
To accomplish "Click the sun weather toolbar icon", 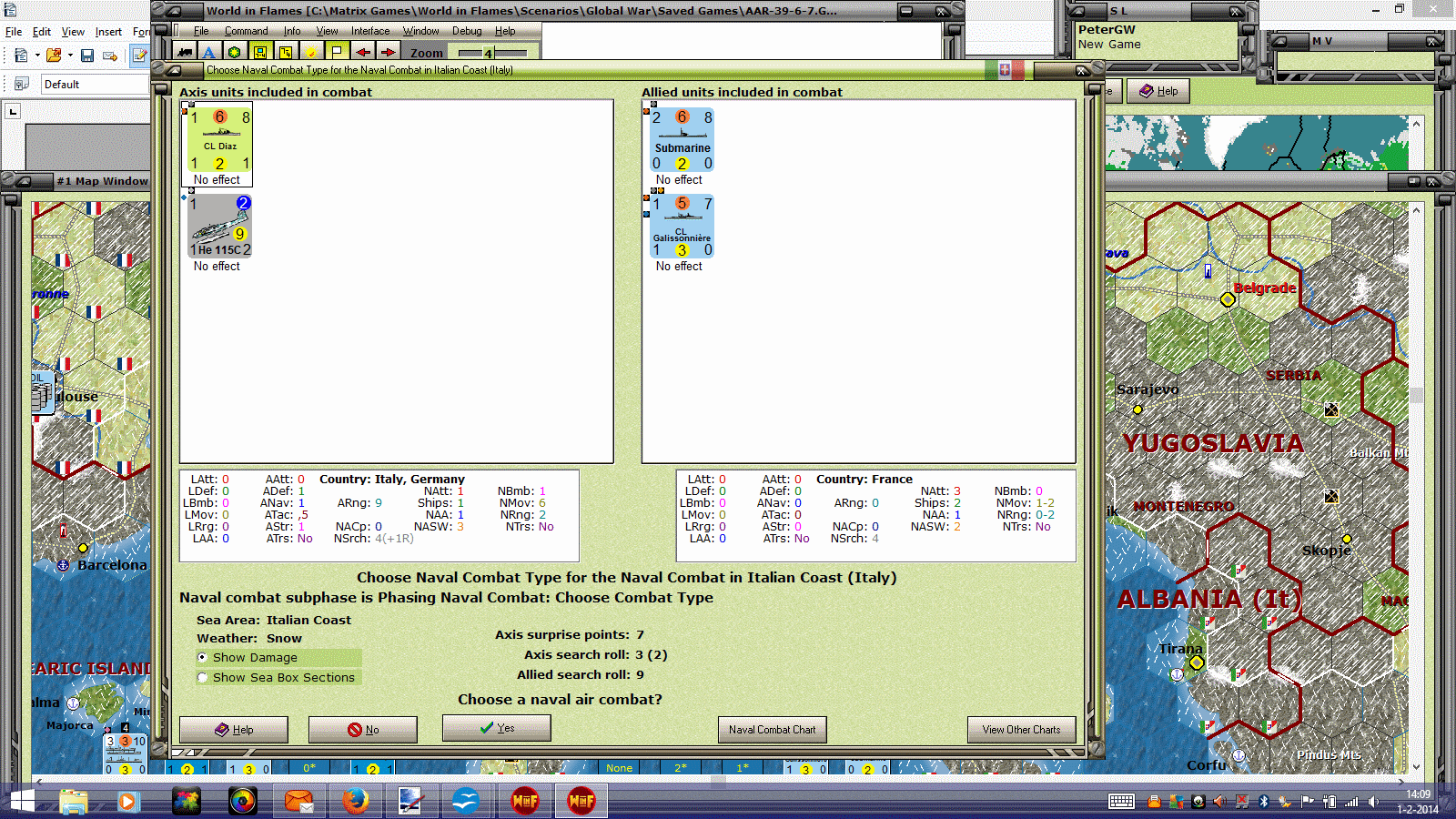I will pos(311,53).
